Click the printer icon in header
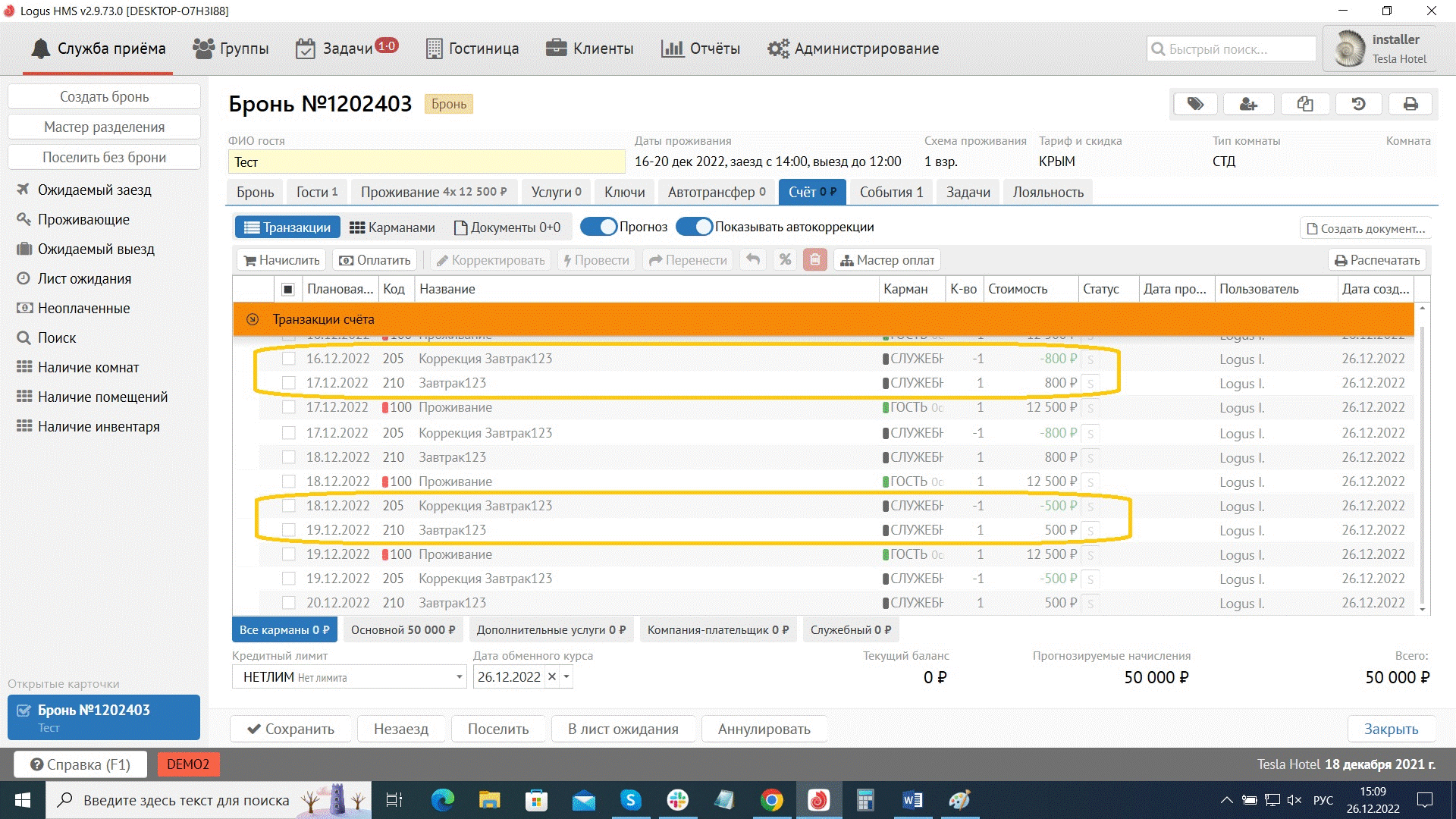The height and width of the screenshot is (819, 1456). tap(1410, 104)
